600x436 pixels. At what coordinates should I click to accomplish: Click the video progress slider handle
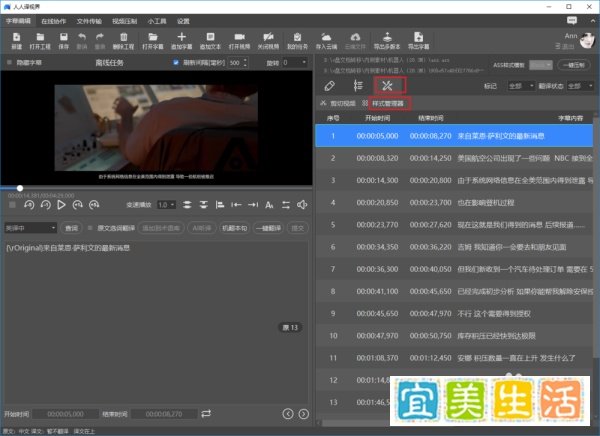[20, 188]
